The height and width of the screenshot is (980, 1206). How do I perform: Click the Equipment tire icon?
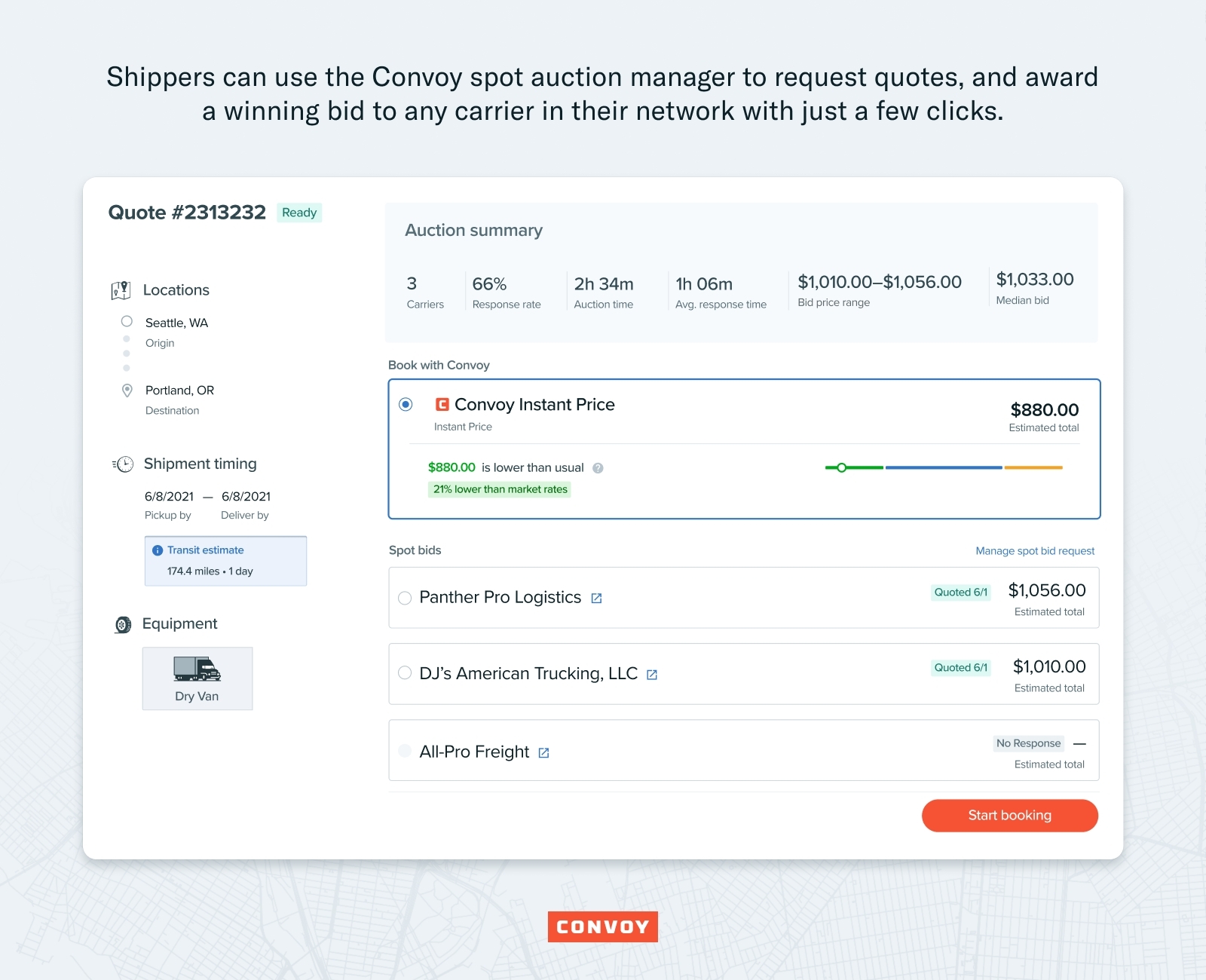point(122,623)
